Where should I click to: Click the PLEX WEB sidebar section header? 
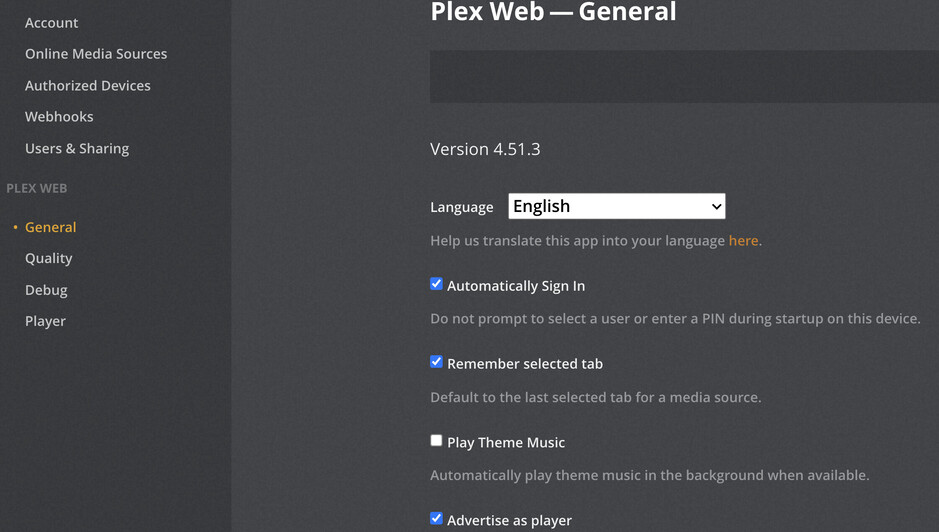(x=37, y=188)
